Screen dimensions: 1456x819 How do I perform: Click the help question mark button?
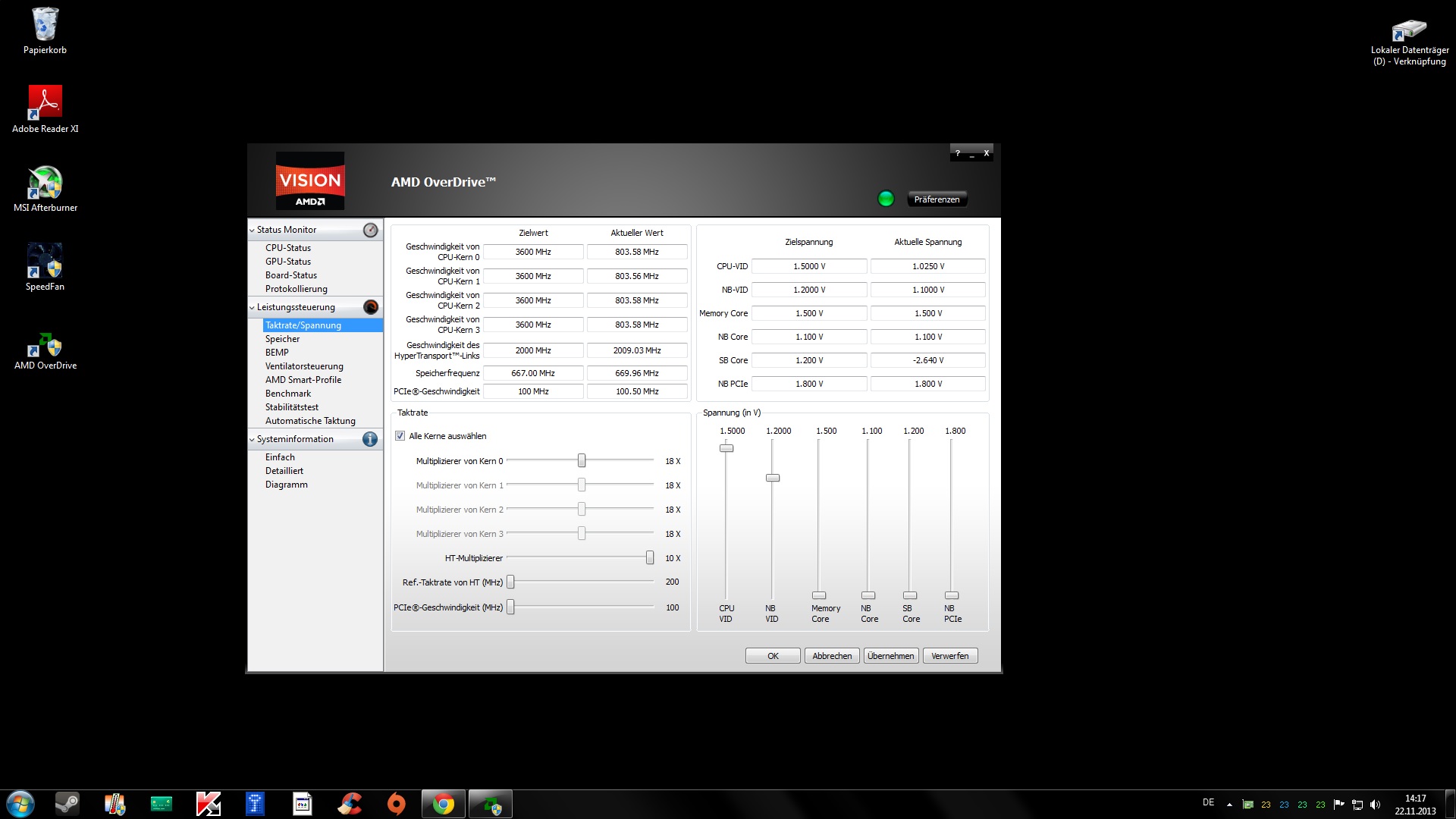[957, 153]
